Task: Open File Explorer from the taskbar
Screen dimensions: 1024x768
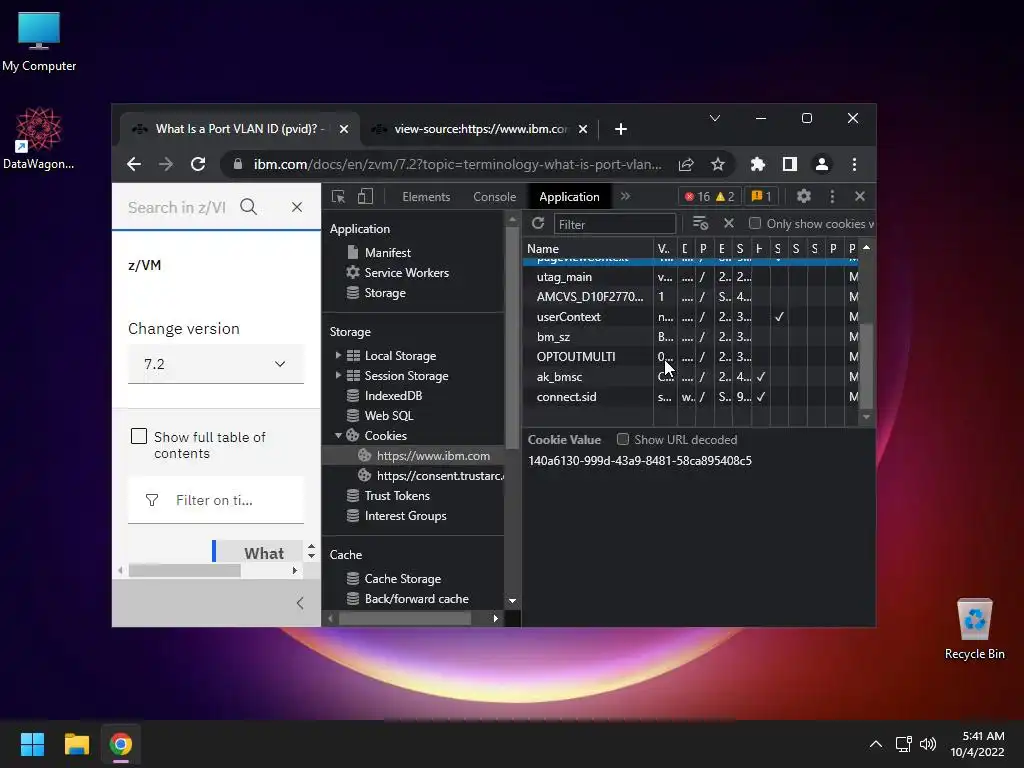Action: coord(76,744)
